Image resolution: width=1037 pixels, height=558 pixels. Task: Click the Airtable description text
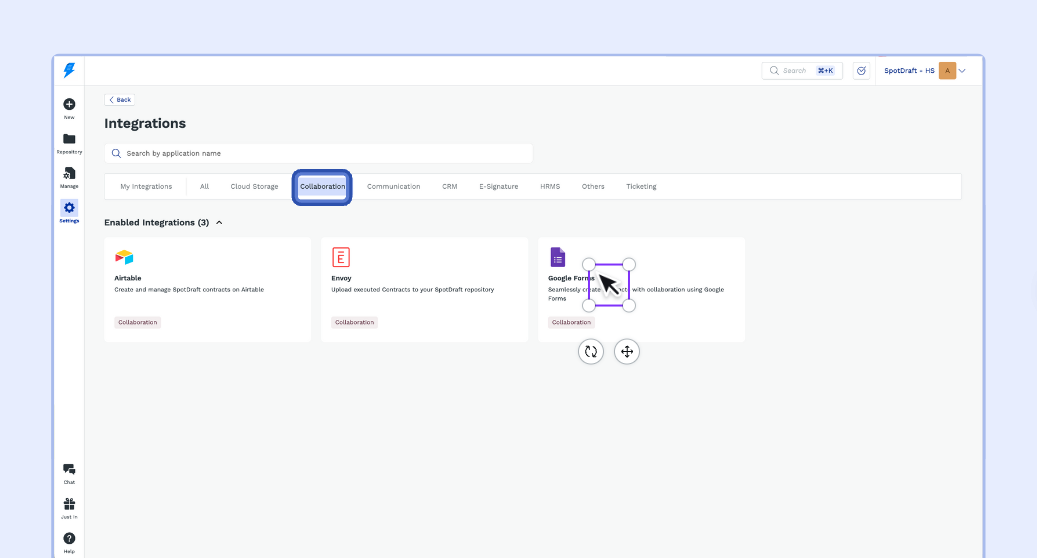tap(189, 290)
